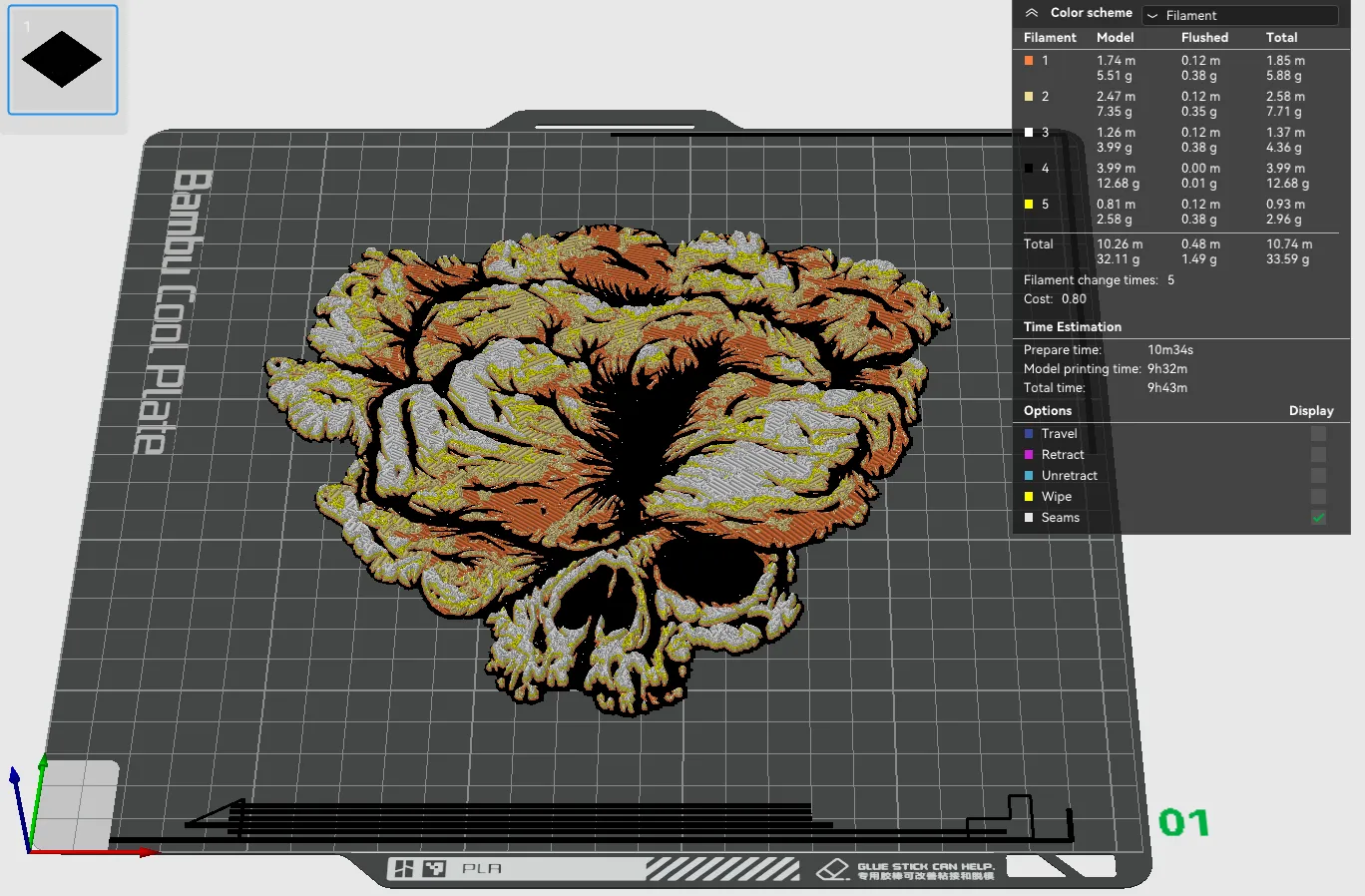Click the blue Travel color square
The image size is (1365, 896).
tap(1029, 434)
